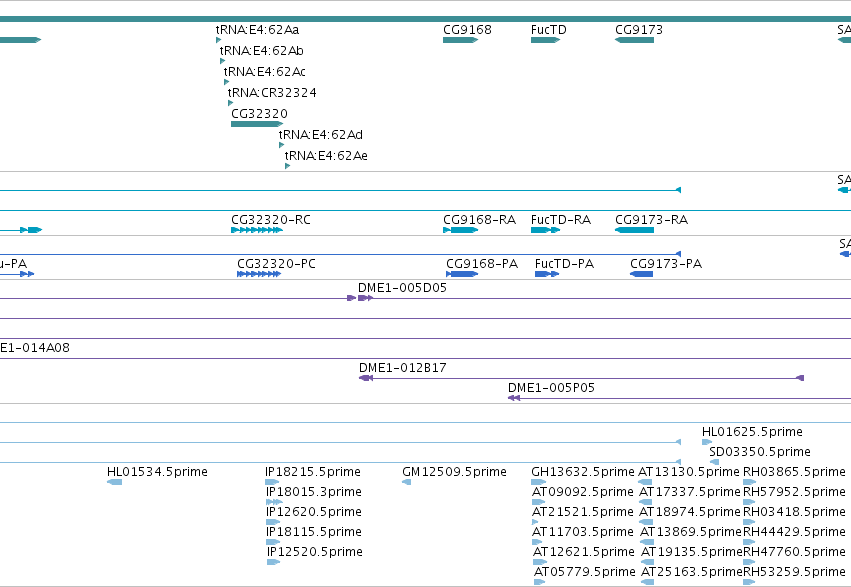Click the CG32320 gene name
Image resolution: width=851 pixels, height=587 pixels.
coord(259,114)
